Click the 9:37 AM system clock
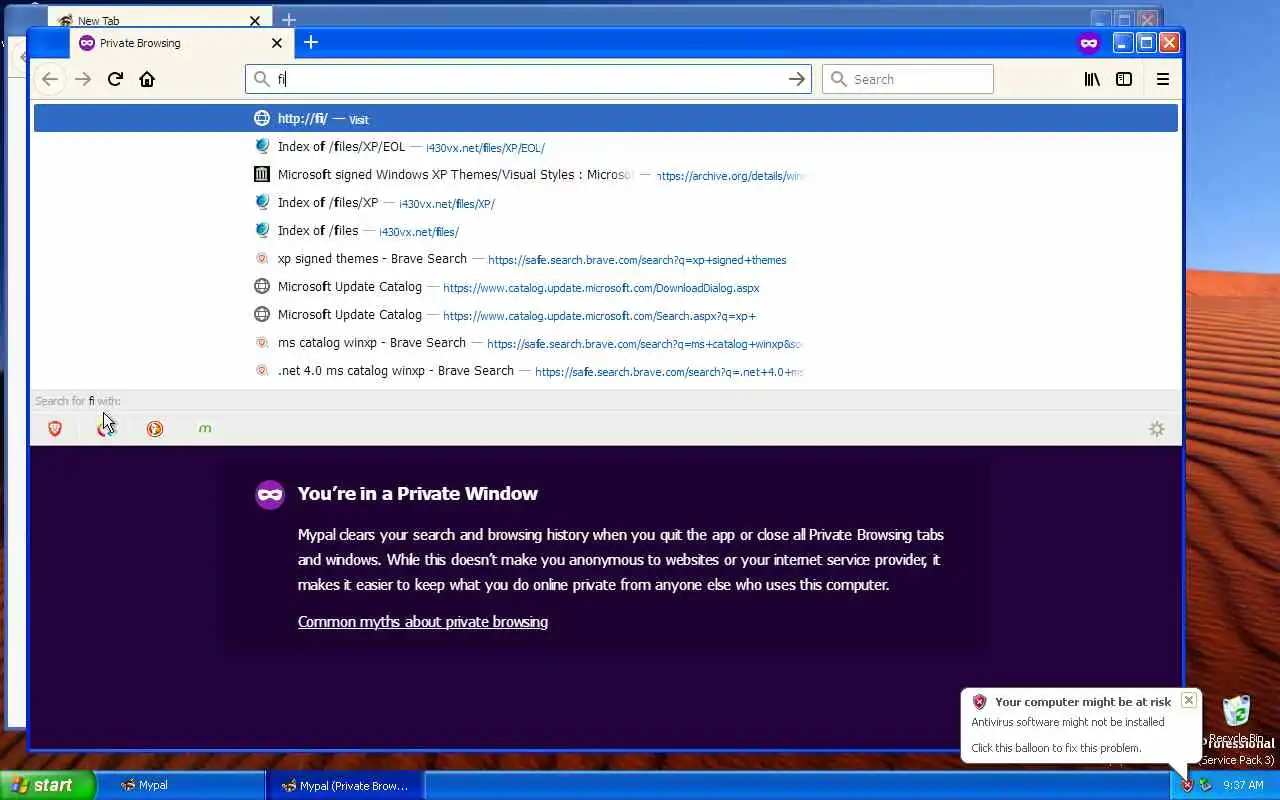This screenshot has width=1280, height=800. tap(1243, 785)
